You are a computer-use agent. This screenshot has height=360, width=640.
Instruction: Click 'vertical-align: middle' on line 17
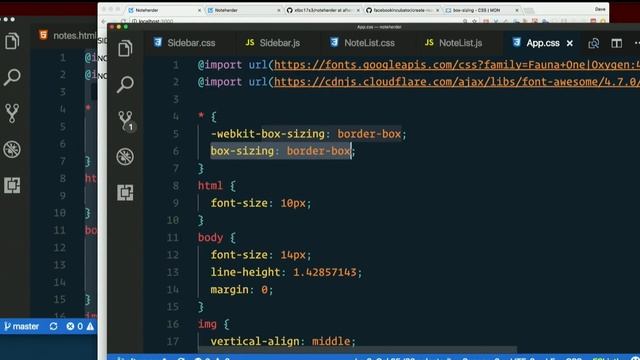(283, 341)
